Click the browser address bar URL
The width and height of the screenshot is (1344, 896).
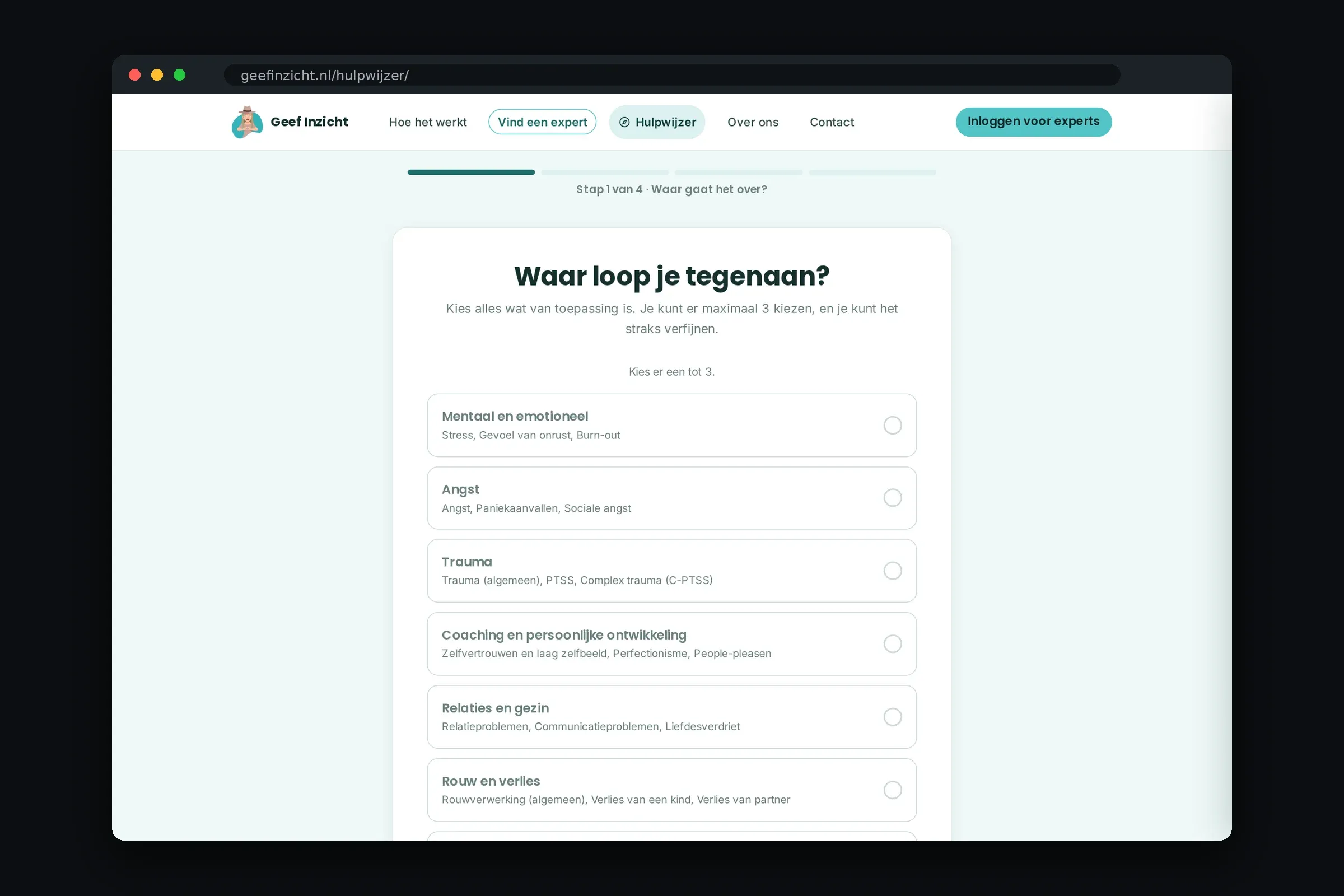pos(325,76)
